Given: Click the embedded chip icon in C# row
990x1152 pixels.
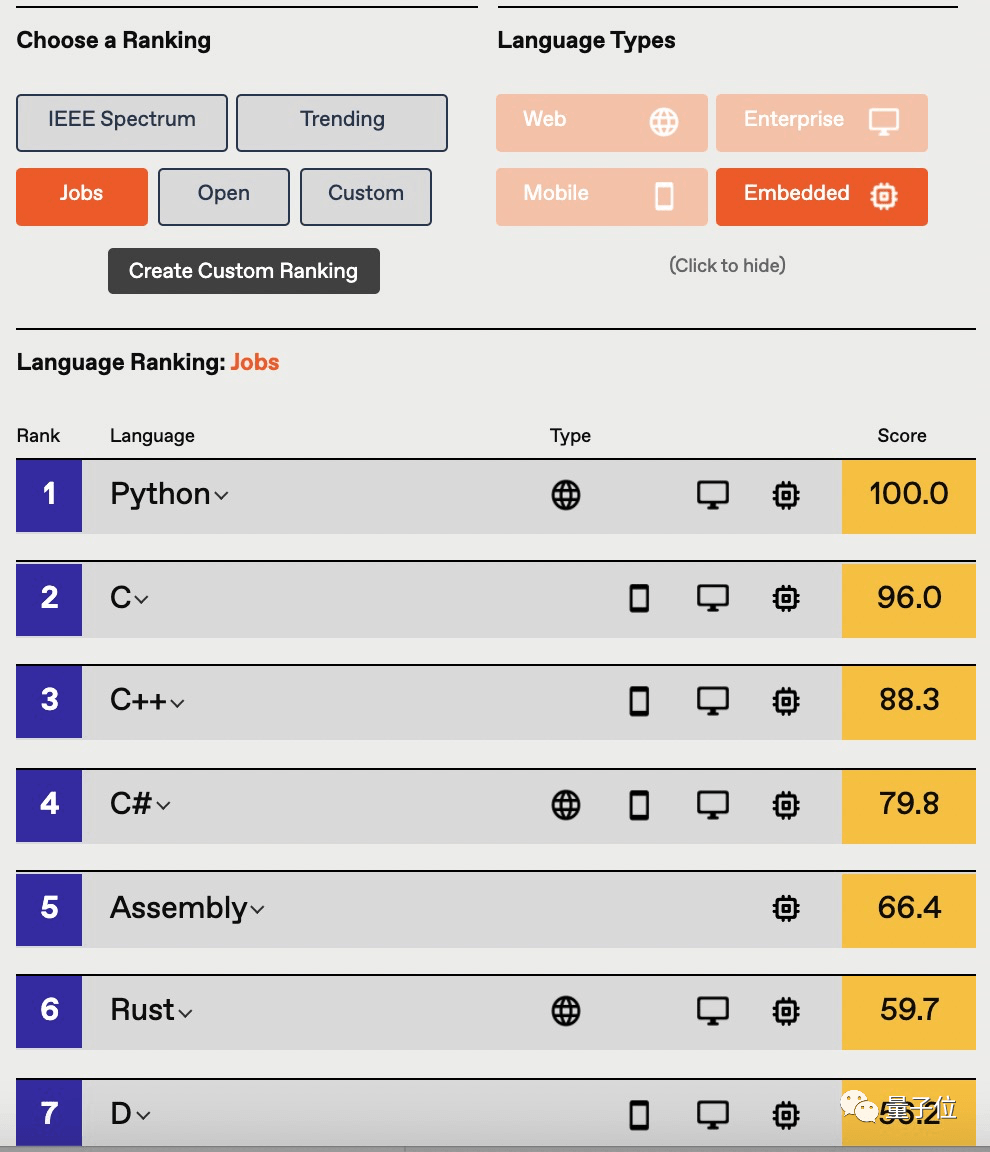Looking at the screenshot, I should click(x=786, y=805).
